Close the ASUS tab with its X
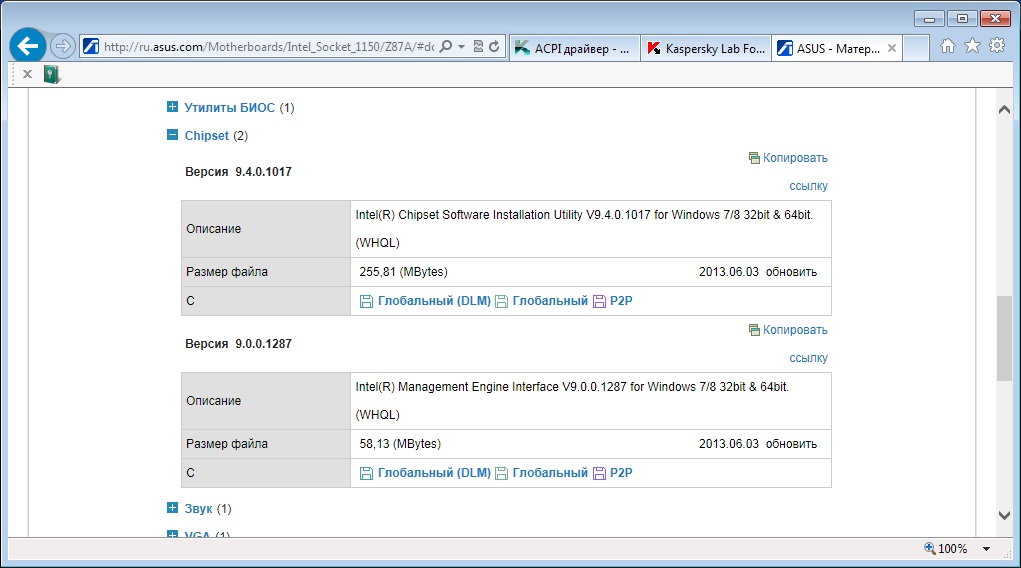 (x=892, y=47)
